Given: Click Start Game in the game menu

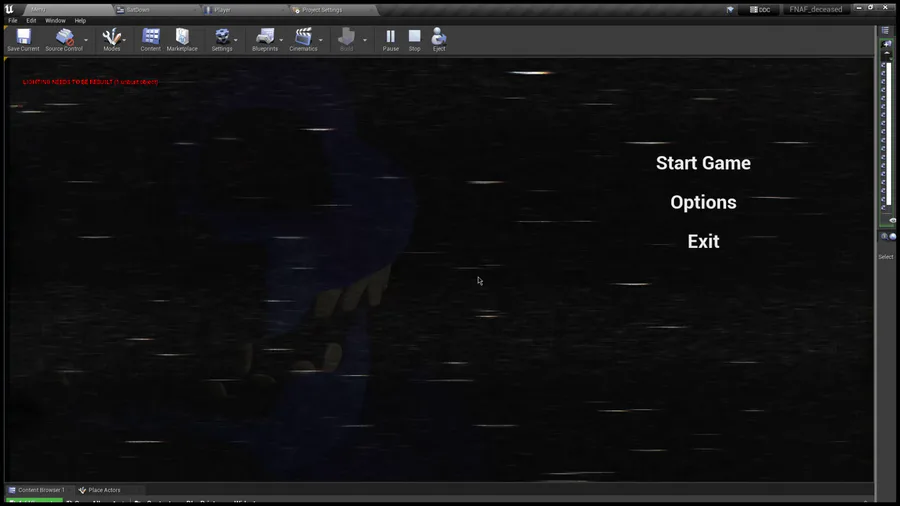Looking at the screenshot, I should tap(703, 164).
